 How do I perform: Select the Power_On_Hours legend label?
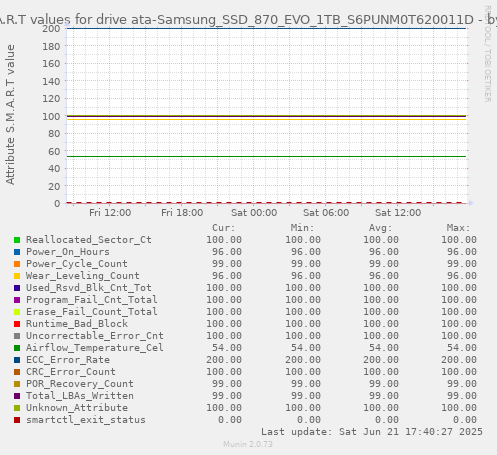click(x=68, y=252)
